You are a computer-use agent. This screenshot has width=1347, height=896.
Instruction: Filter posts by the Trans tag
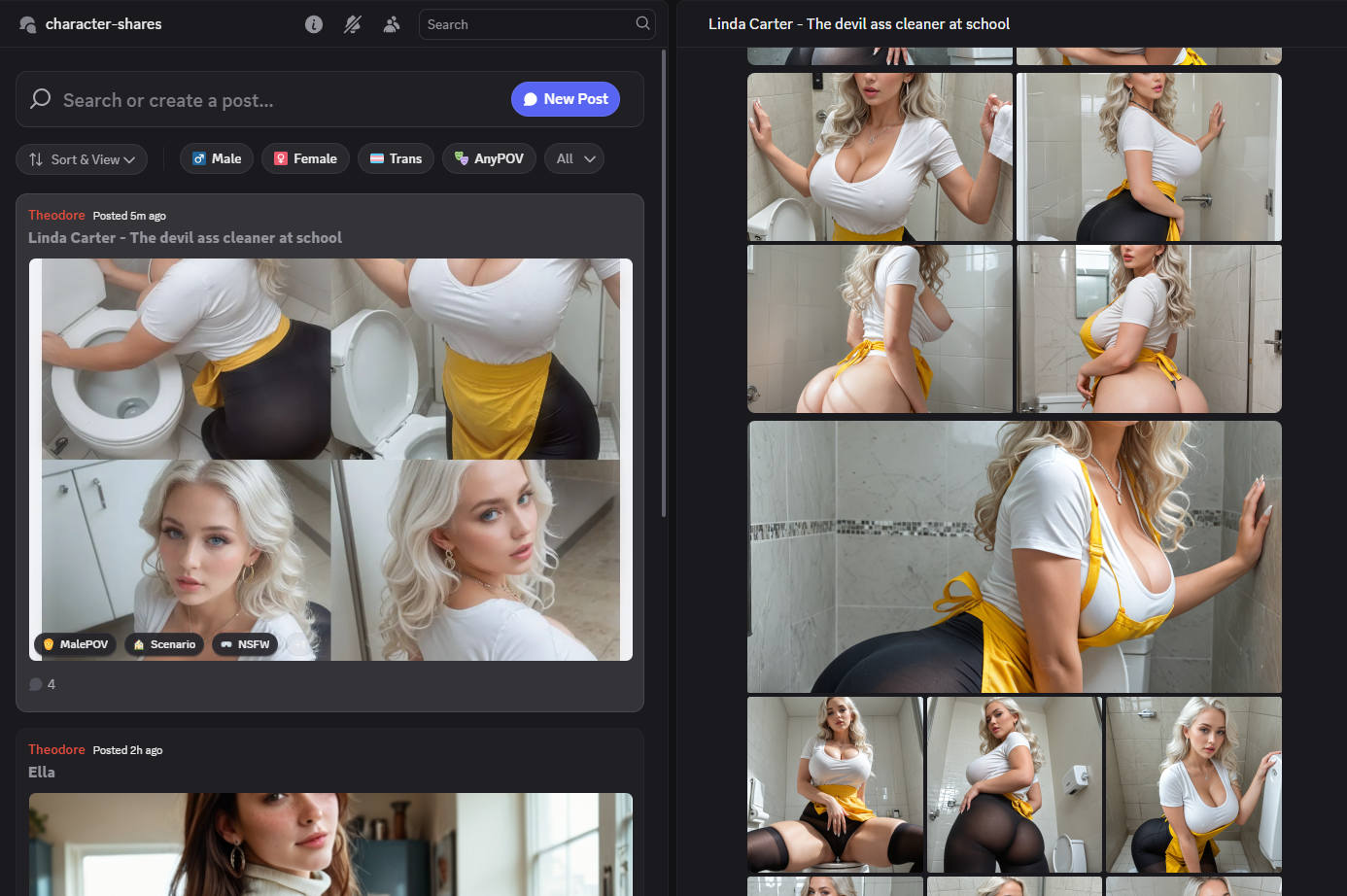[397, 158]
